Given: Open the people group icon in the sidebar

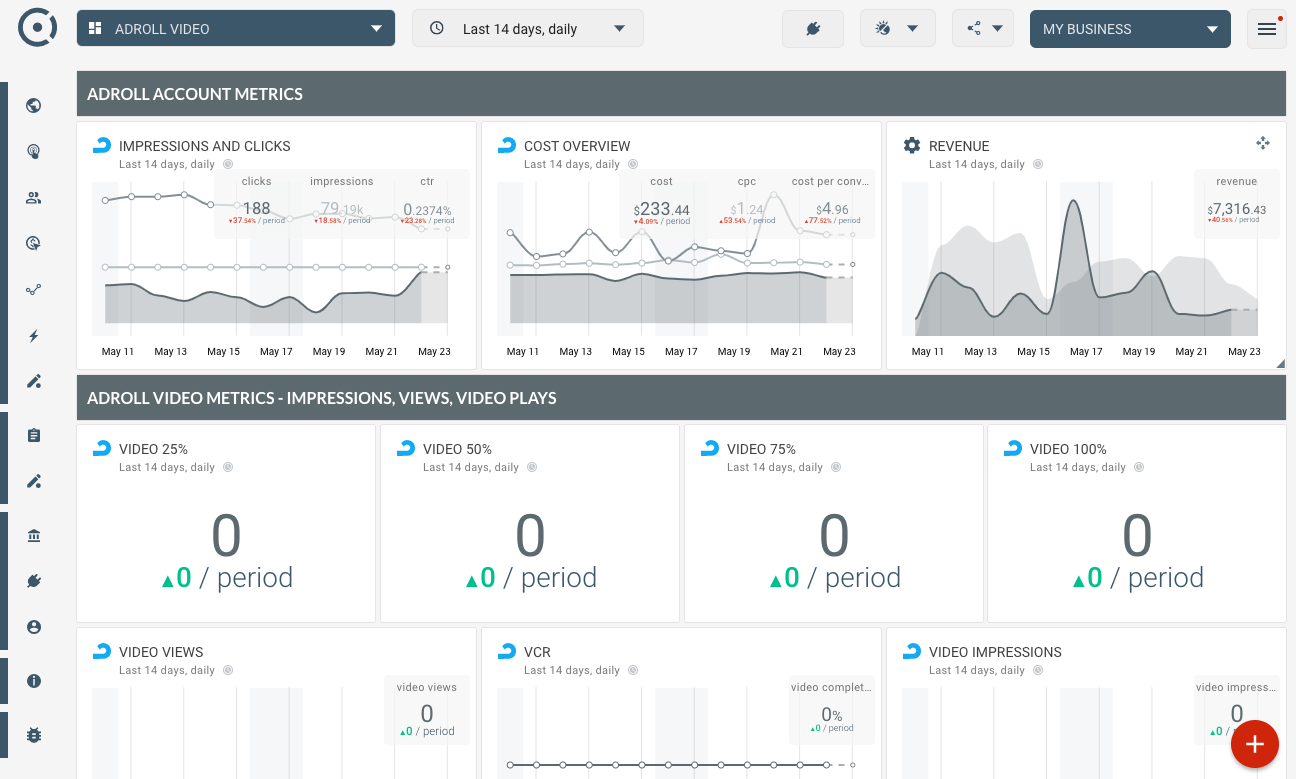Looking at the screenshot, I should pyautogui.click(x=34, y=198).
